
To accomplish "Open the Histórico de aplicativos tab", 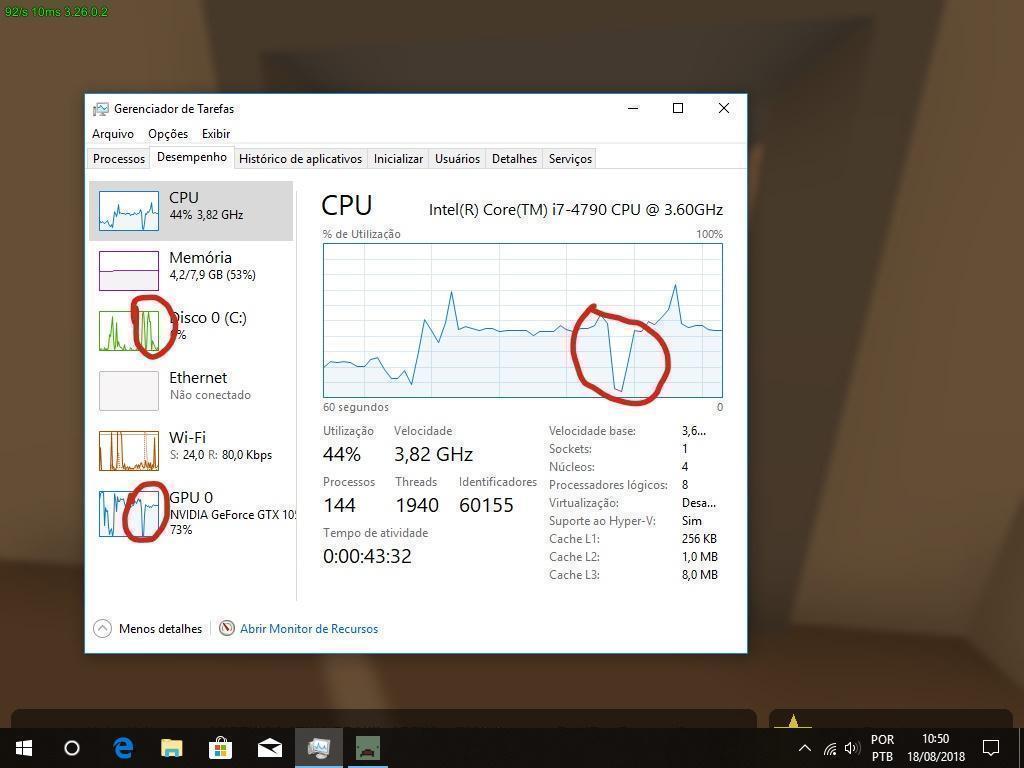I will 300,159.
